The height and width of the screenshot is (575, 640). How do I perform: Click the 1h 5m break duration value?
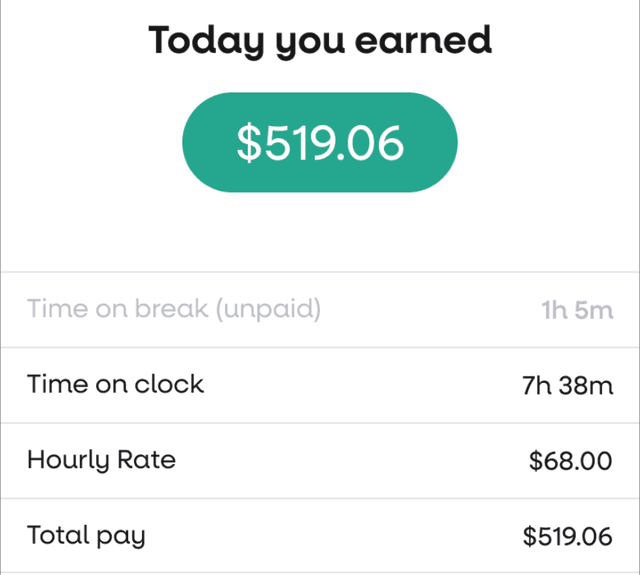coord(577,310)
